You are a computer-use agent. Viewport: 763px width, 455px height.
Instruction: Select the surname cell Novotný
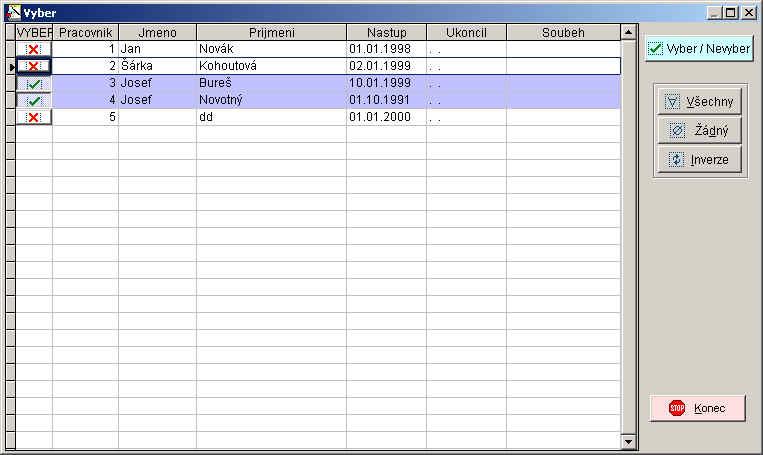point(272,100)
